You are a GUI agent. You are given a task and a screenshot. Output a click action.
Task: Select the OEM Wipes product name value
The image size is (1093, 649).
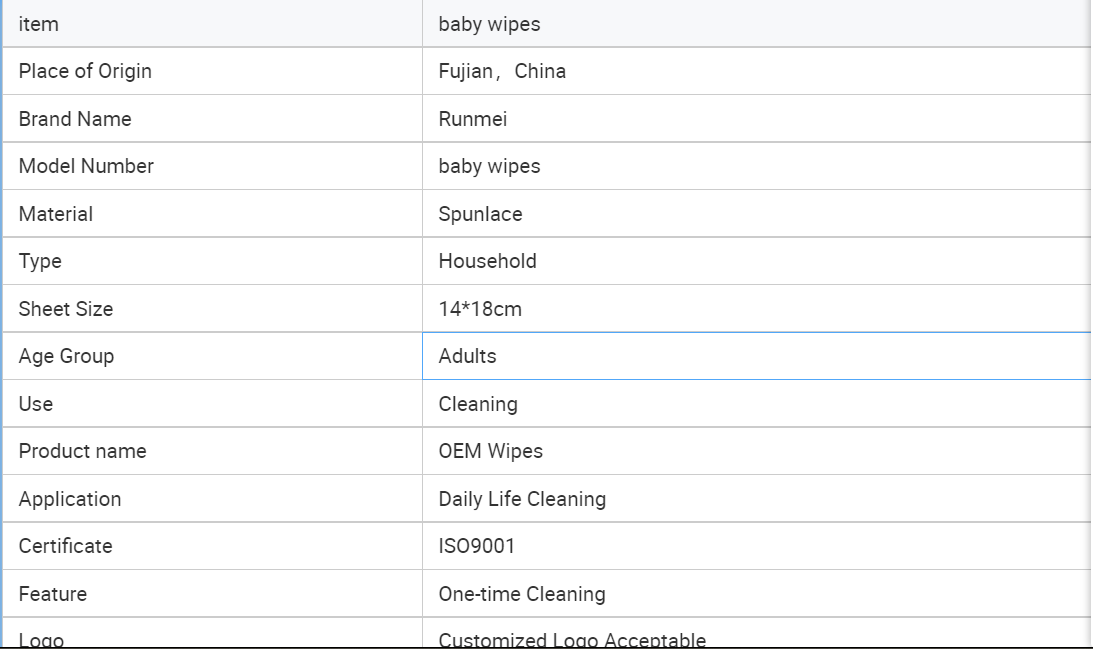[490, 451]
